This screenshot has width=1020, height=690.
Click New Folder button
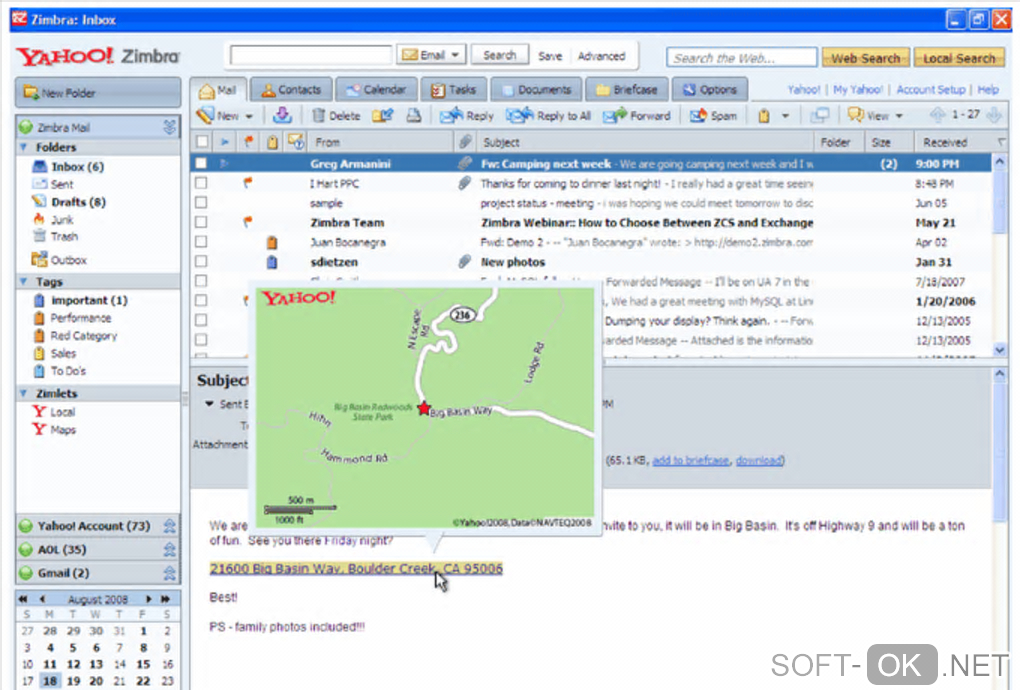point(98,92)
